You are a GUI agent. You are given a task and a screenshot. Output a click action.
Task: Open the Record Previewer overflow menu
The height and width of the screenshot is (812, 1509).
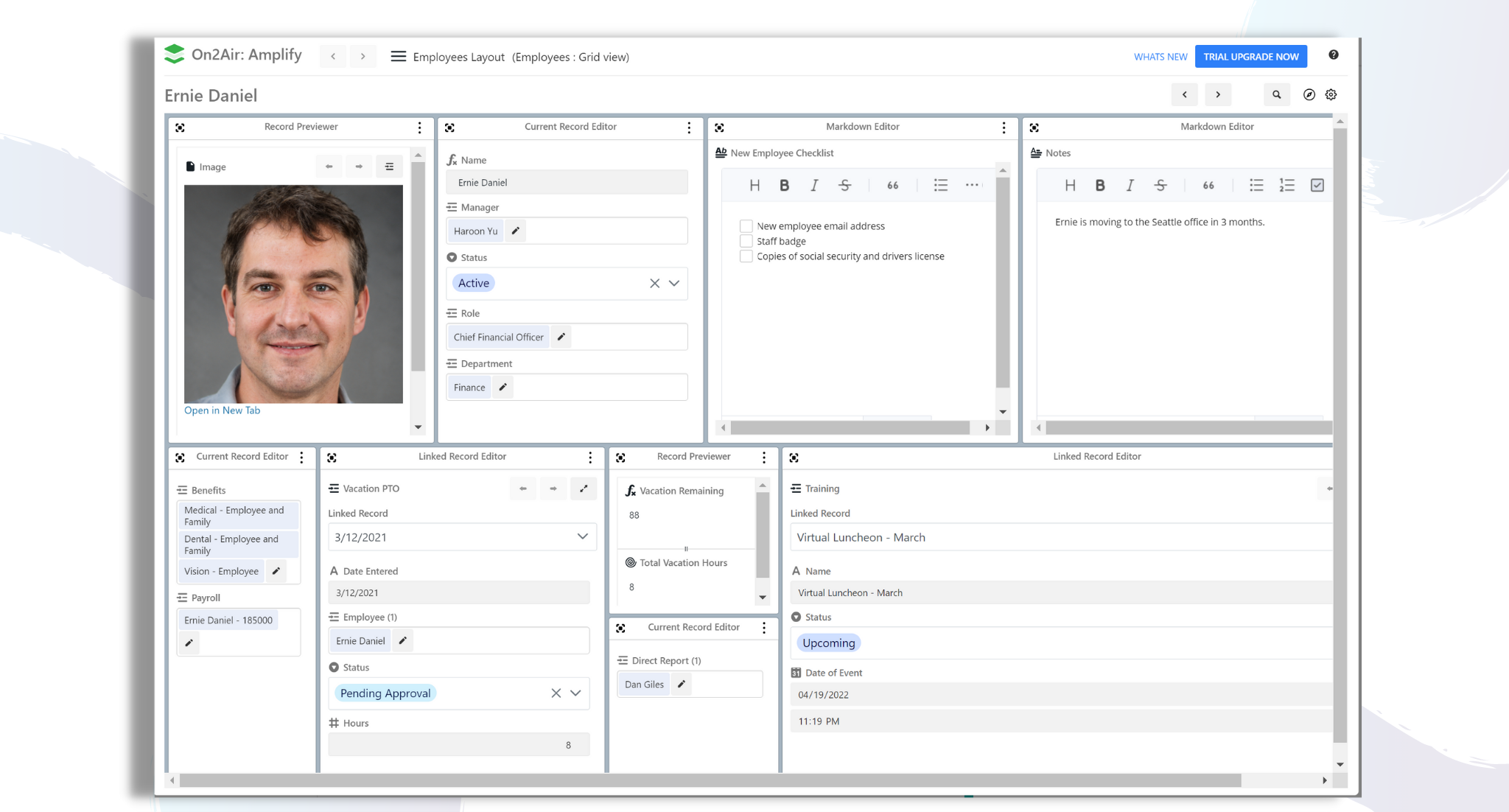tap(419, 127)
